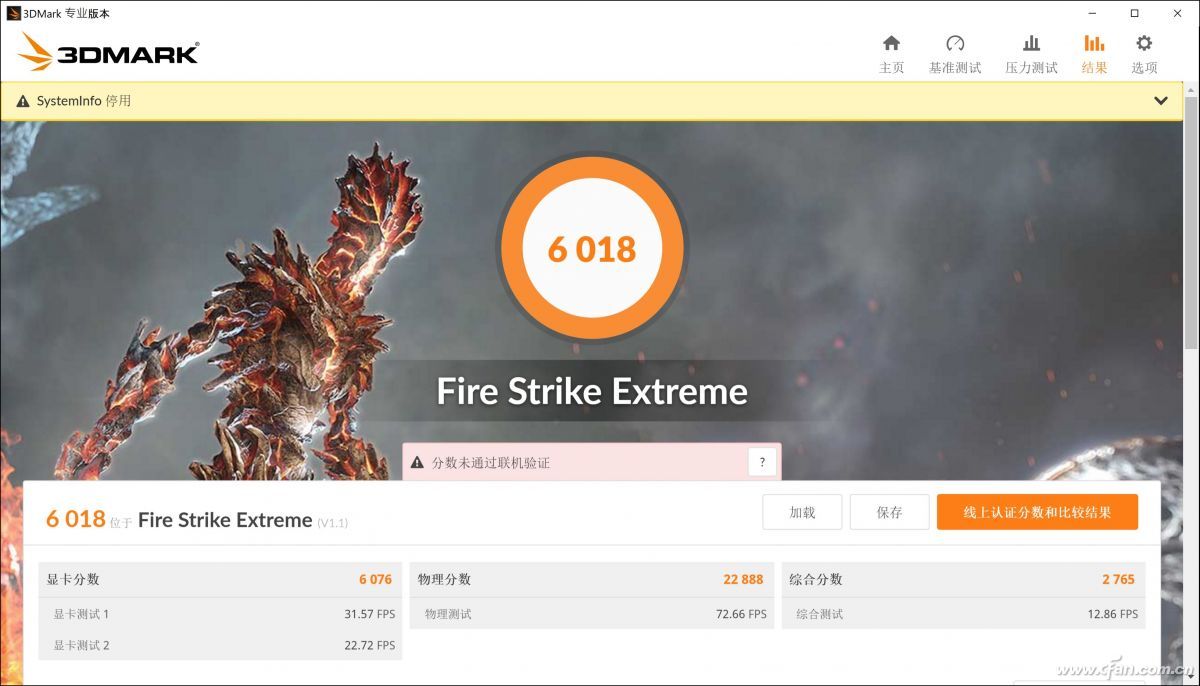Click the 主页 home icon
This screenshot has width=1200, height=686.
[x=890, y=44]
